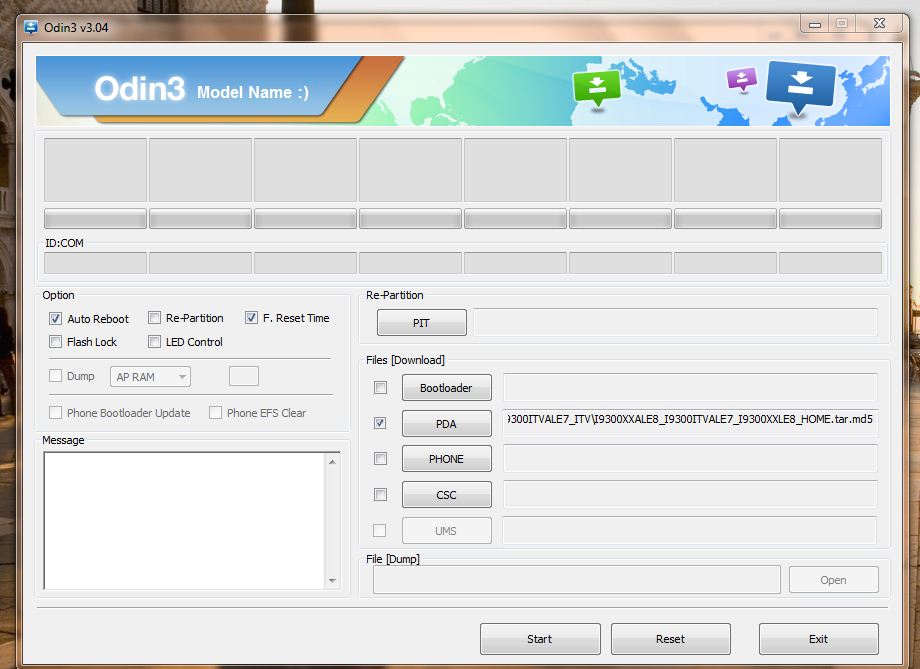Click the Message box scrollbar down arrow
This screenshot has width=920, height=669.
[333, 581]
